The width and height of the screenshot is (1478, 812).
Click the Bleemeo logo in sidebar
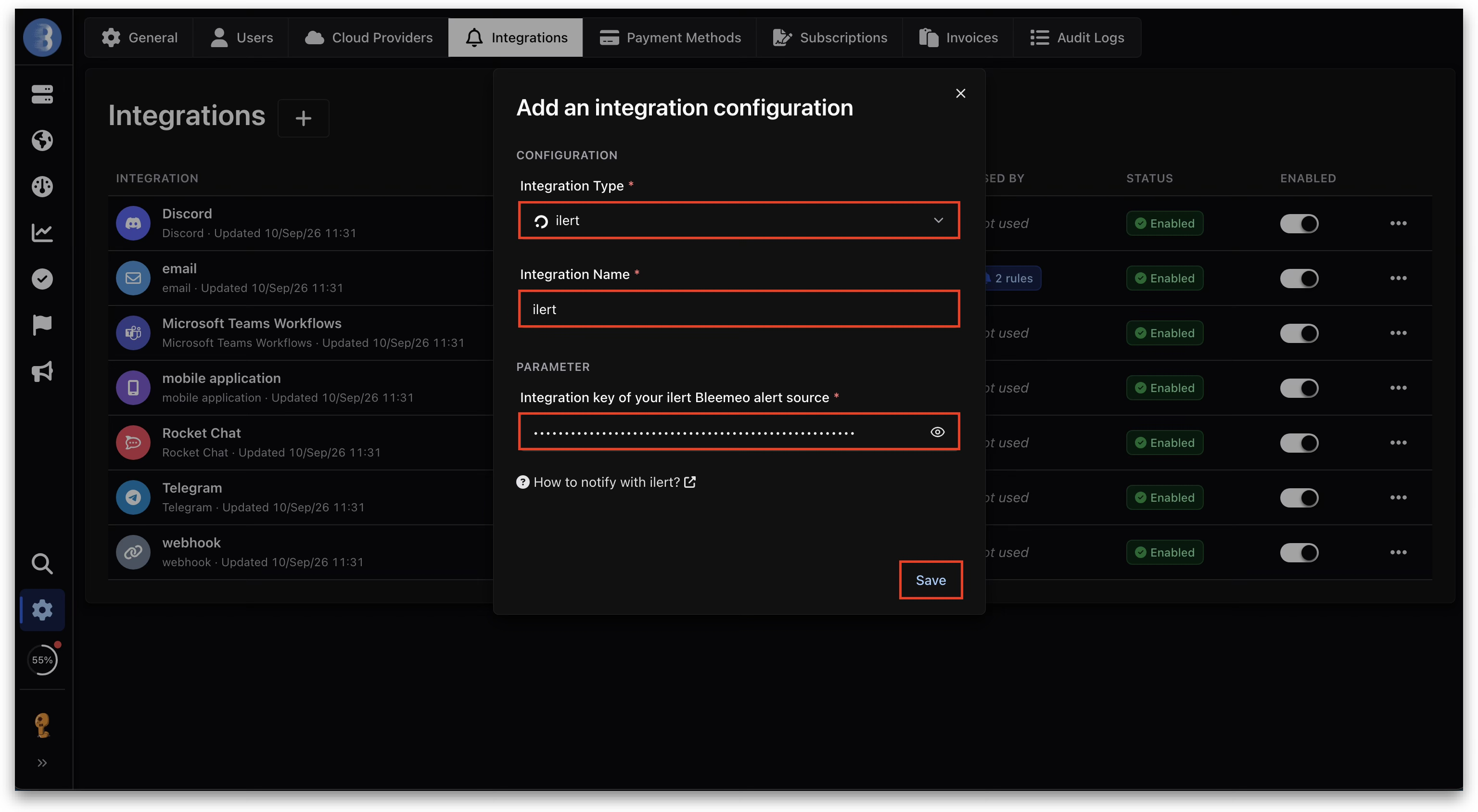pos(42,38)
